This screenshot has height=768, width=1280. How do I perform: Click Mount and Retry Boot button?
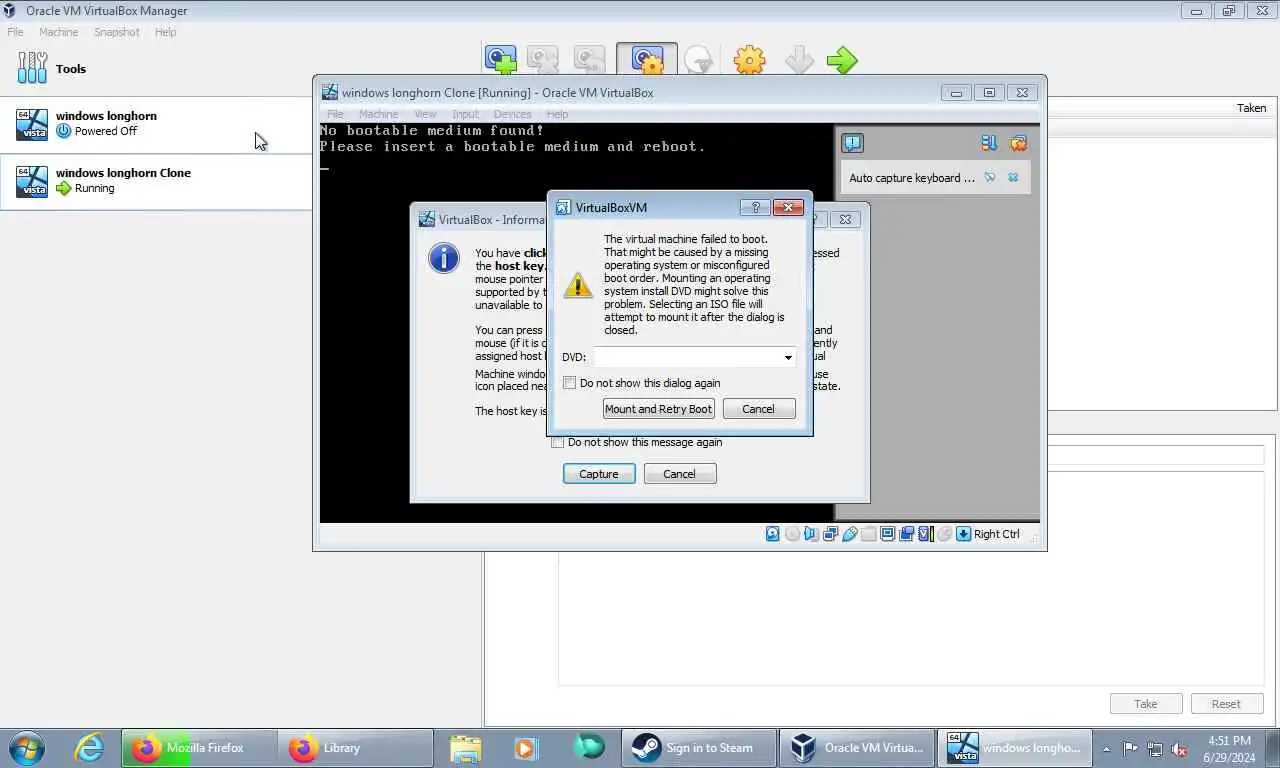click(x=659, y=409)
